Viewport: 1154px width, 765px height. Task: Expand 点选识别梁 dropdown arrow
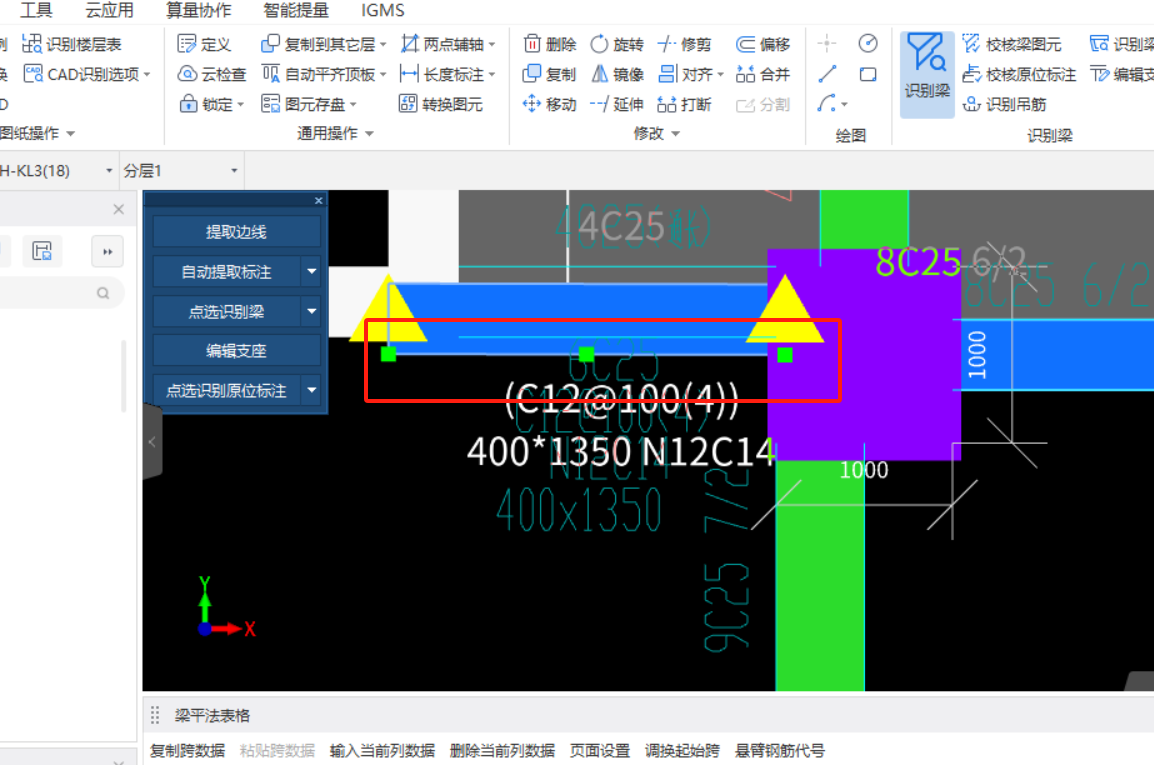(312, 311)
